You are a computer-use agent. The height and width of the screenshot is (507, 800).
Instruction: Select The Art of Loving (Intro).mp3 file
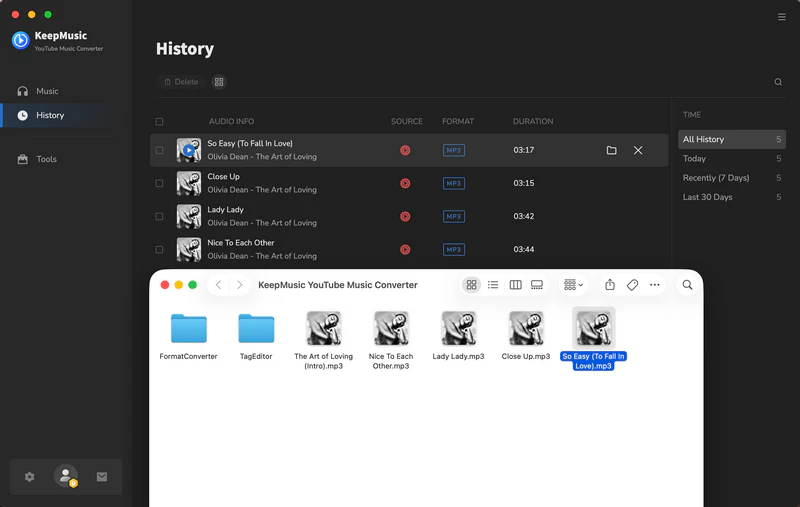(323, 341)
